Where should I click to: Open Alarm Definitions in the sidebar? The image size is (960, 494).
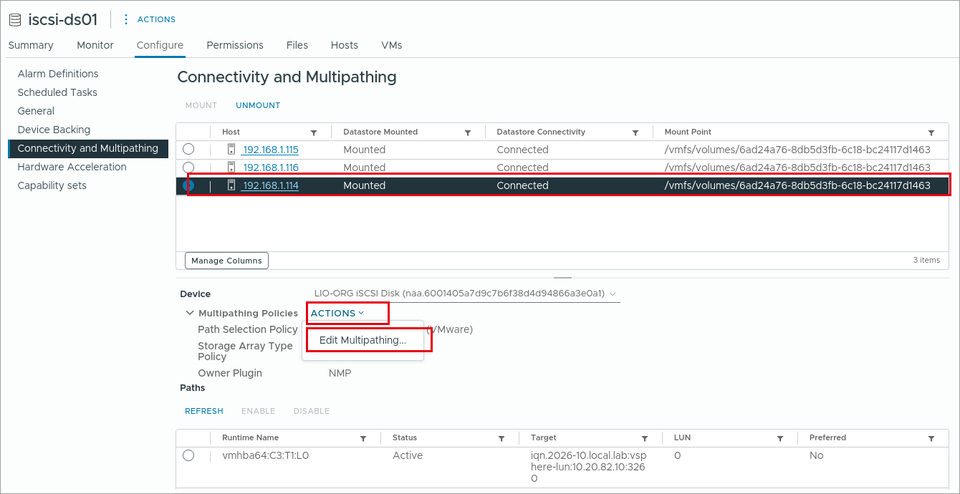[x=58, y=73]
